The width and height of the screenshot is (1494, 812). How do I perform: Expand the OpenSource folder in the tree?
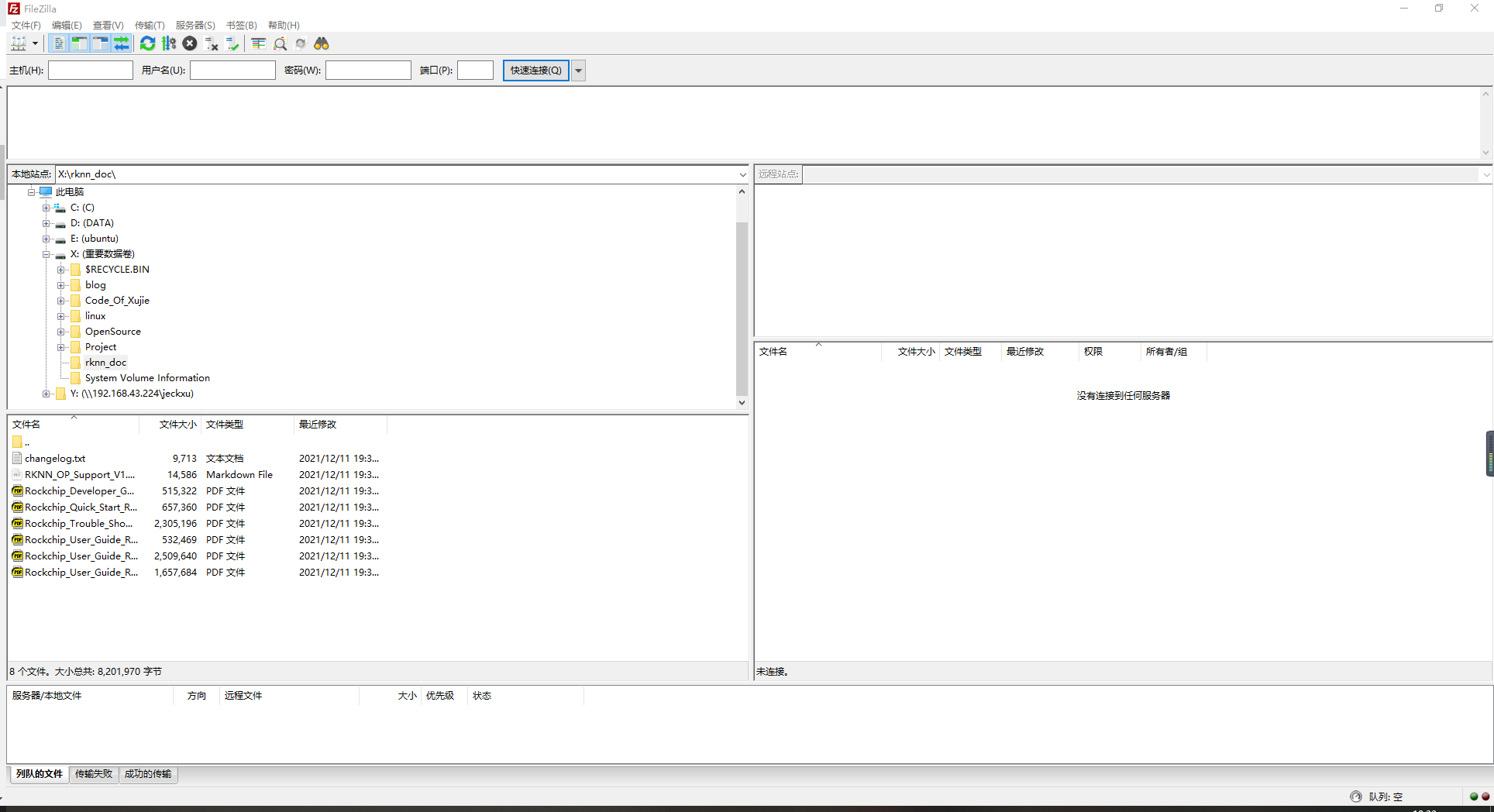point(62,331)
